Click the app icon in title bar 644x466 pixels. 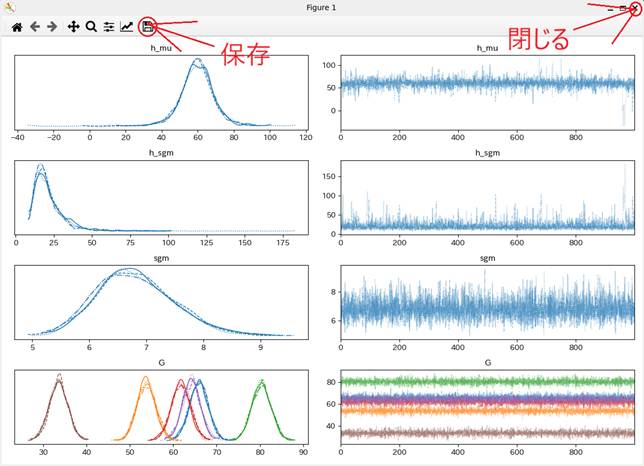9,8
